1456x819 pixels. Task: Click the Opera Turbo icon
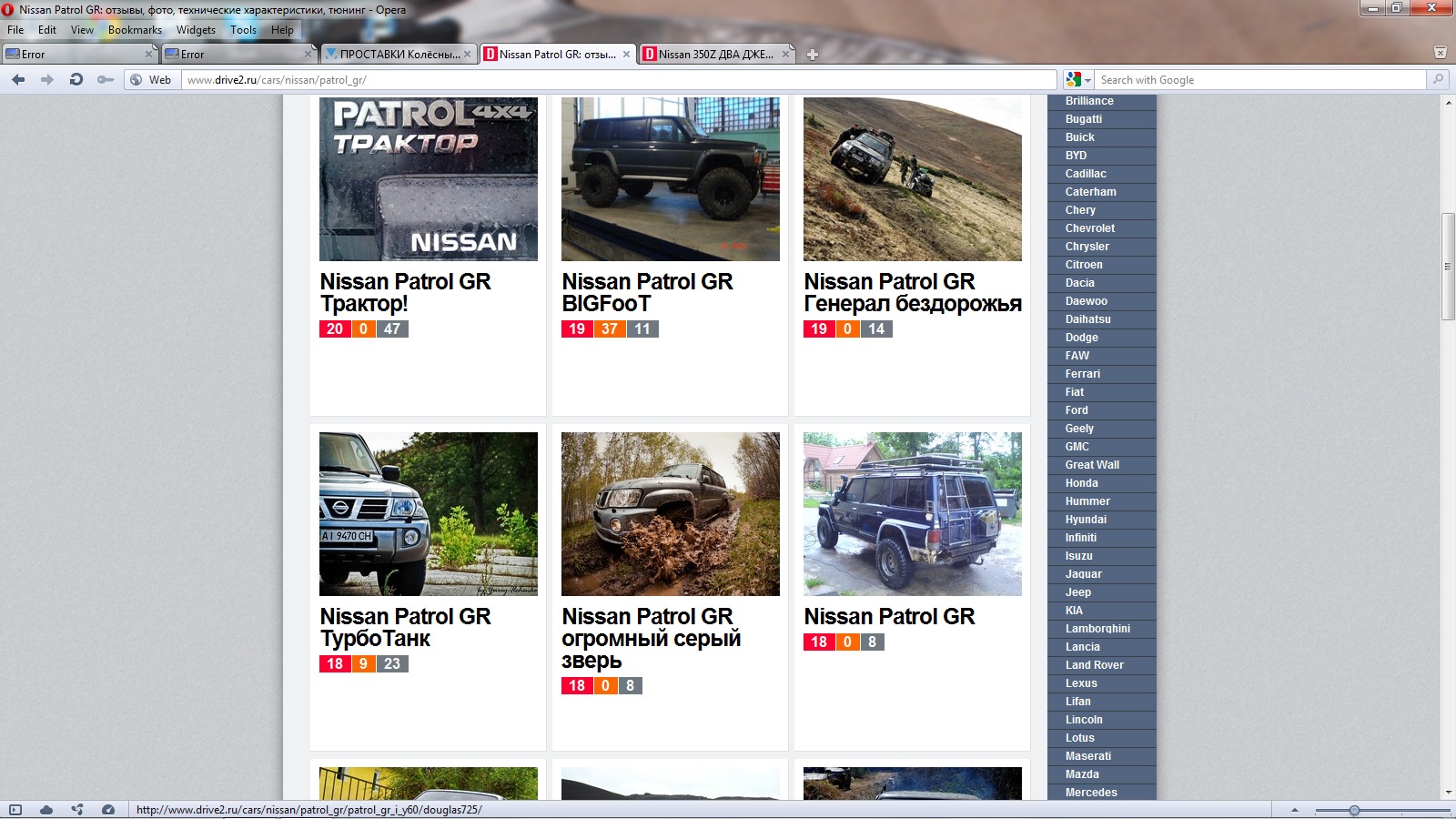108,810
